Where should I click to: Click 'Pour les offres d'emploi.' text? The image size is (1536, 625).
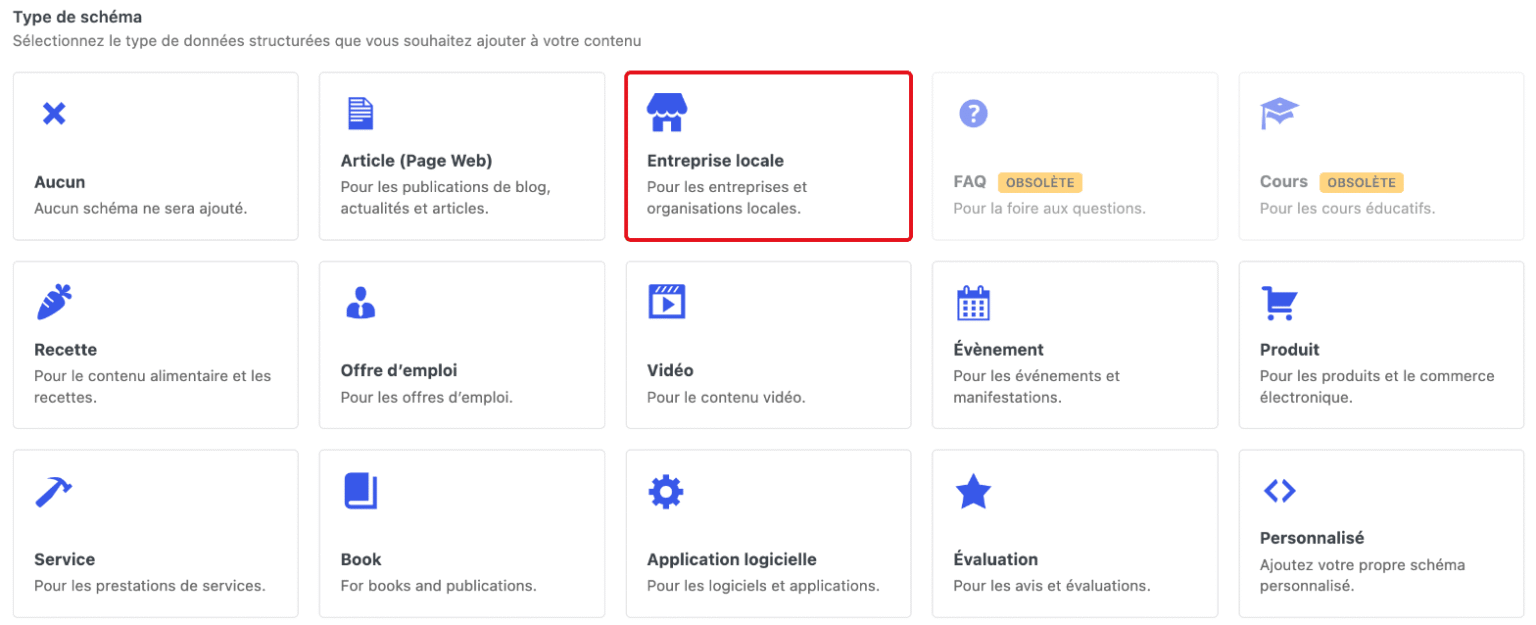[x=426, y=398]
